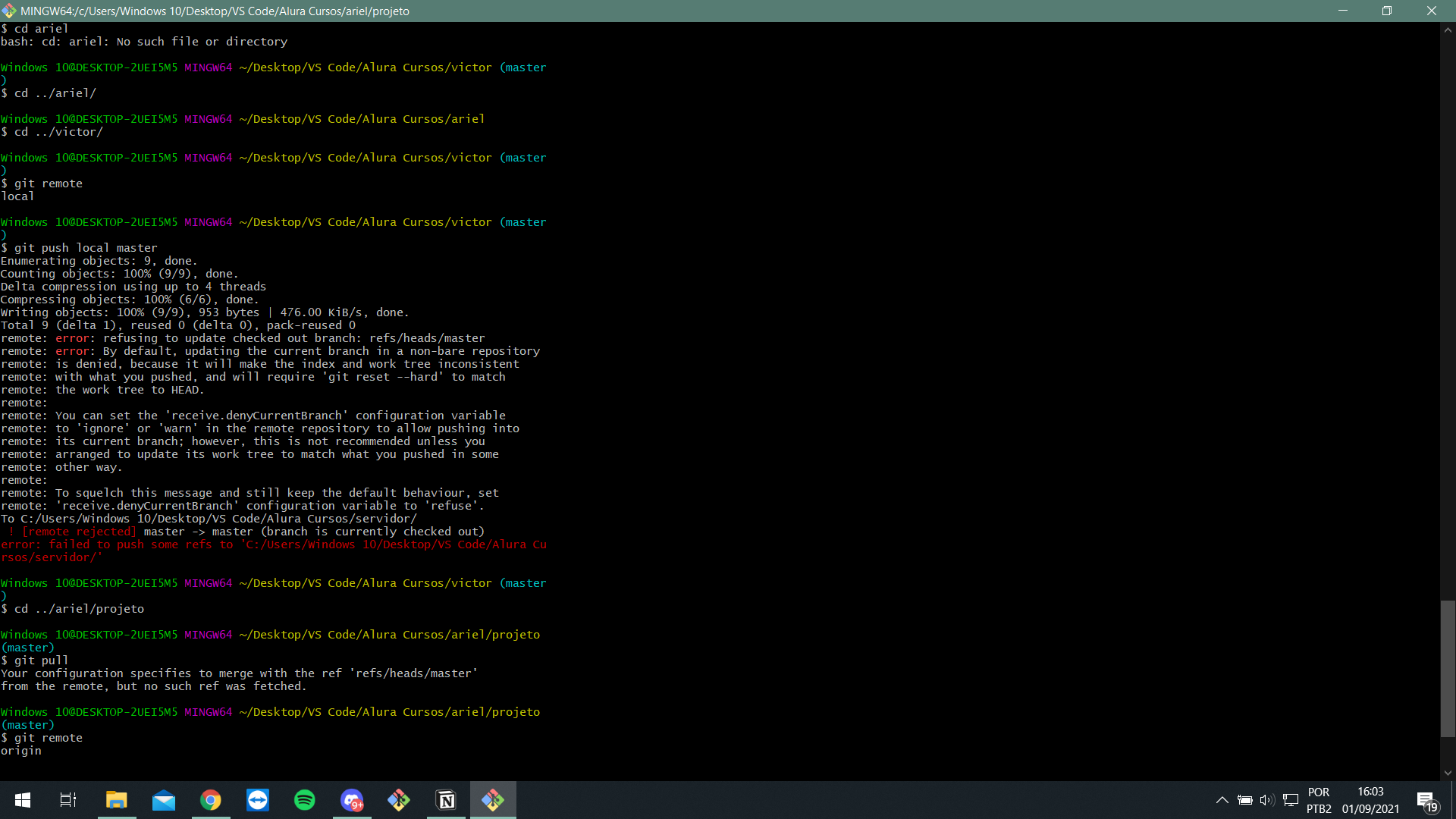The width and height of the screenshot is (1456, 819).
Task: Click the vertical scrollbar thumb
Action: [1448, 668]
